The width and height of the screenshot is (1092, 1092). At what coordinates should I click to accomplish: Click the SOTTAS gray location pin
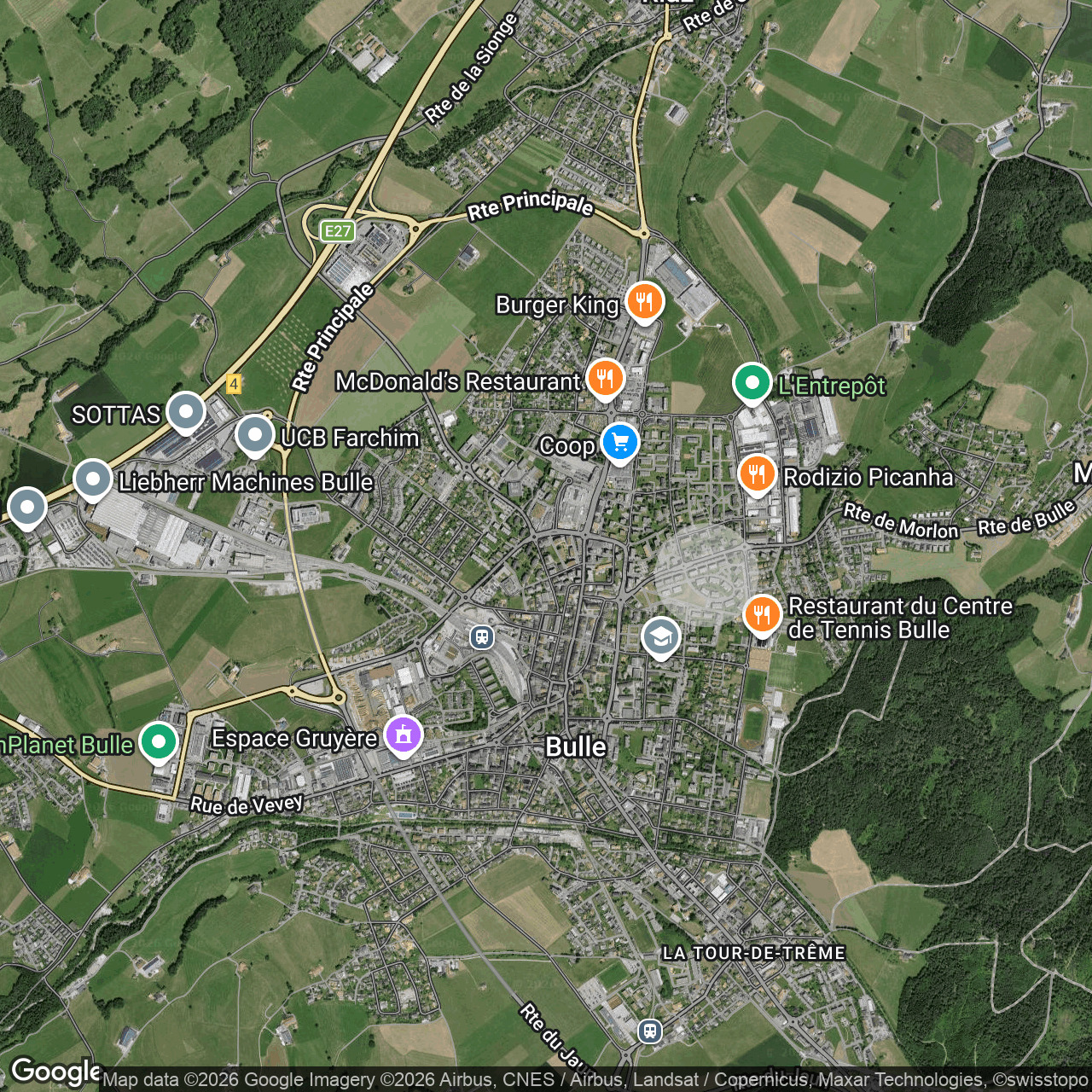[186, 413]
